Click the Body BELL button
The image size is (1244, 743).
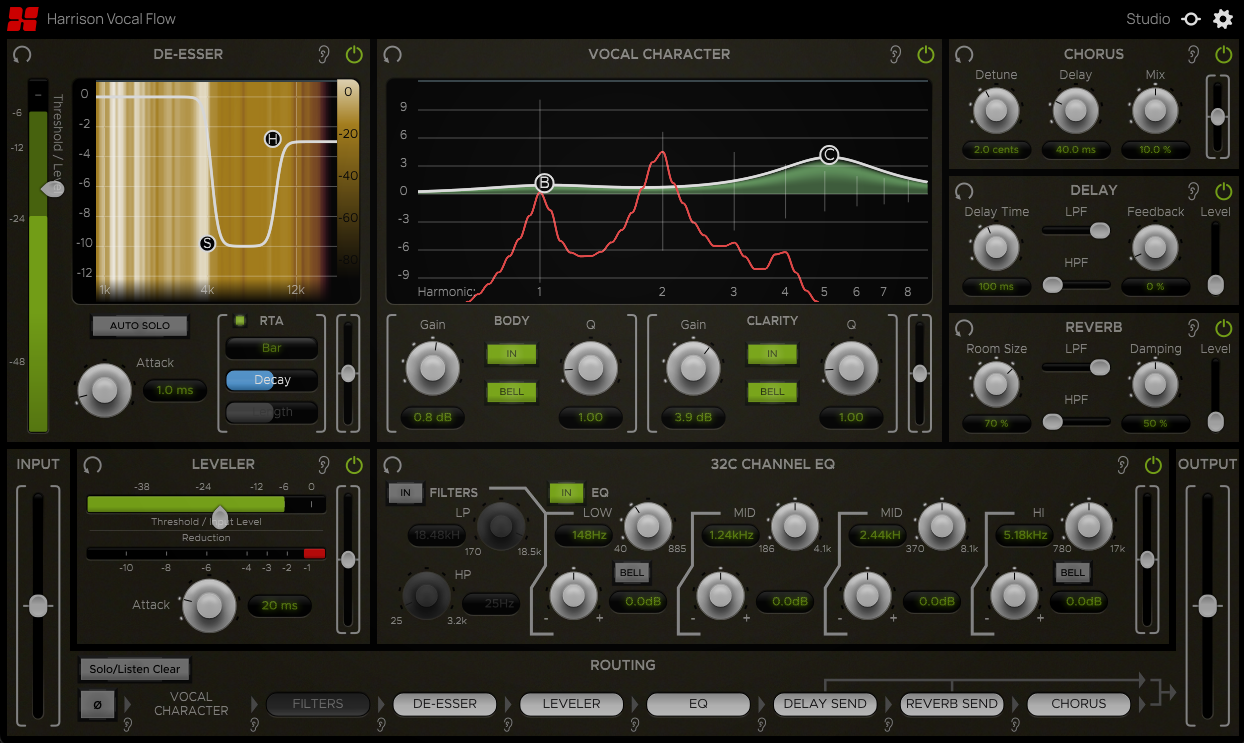(x=511, y=391)
